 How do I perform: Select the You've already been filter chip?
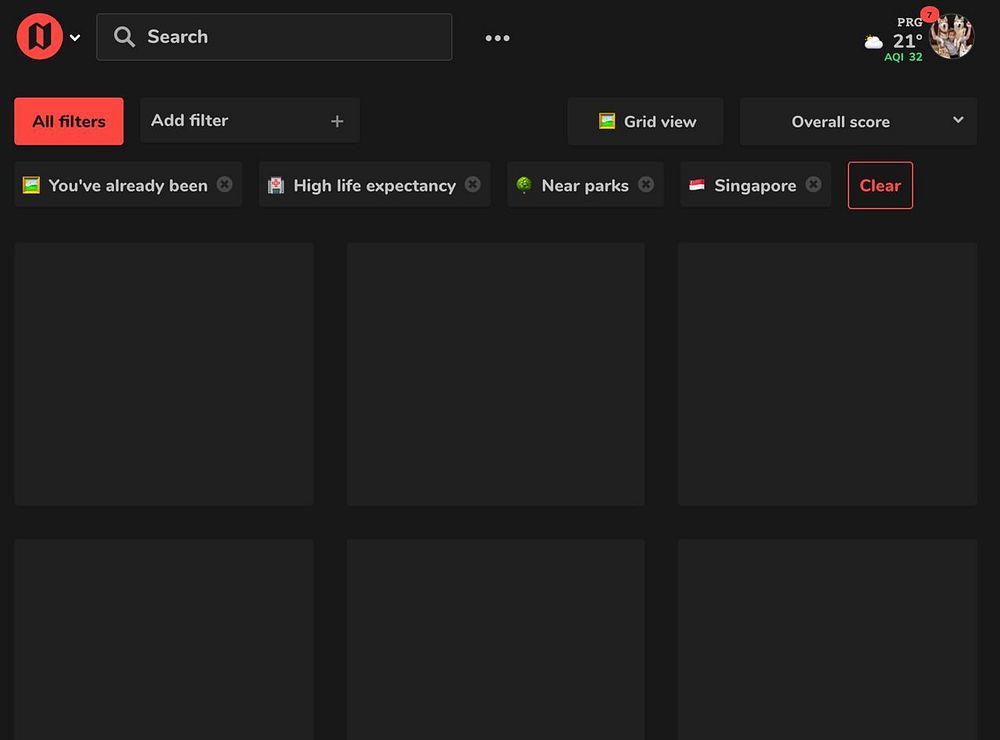tap(128, 185)
